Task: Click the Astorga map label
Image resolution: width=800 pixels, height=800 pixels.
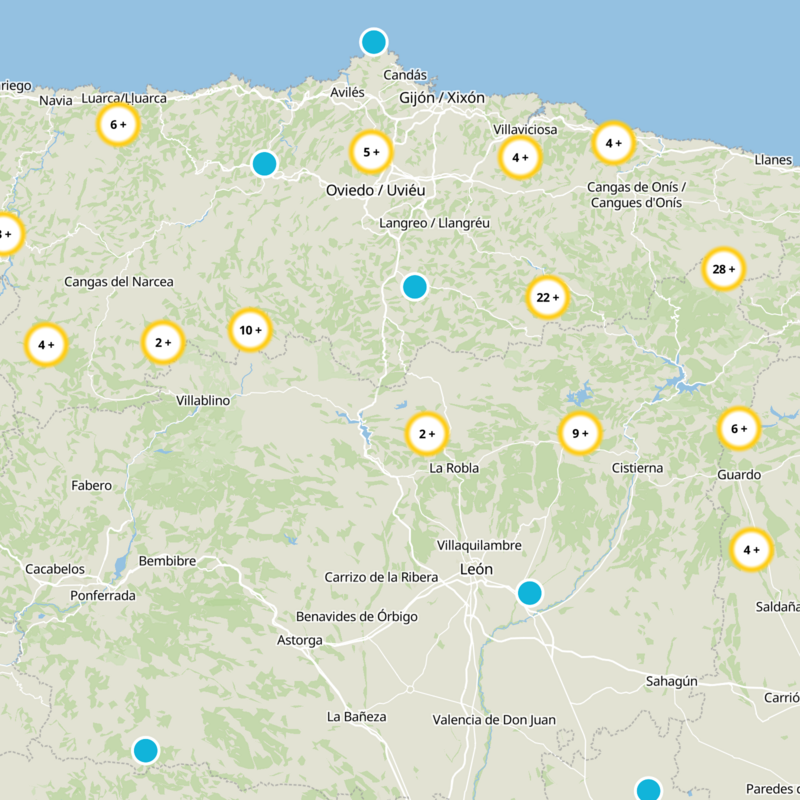Action: click(x=300, y=640)
